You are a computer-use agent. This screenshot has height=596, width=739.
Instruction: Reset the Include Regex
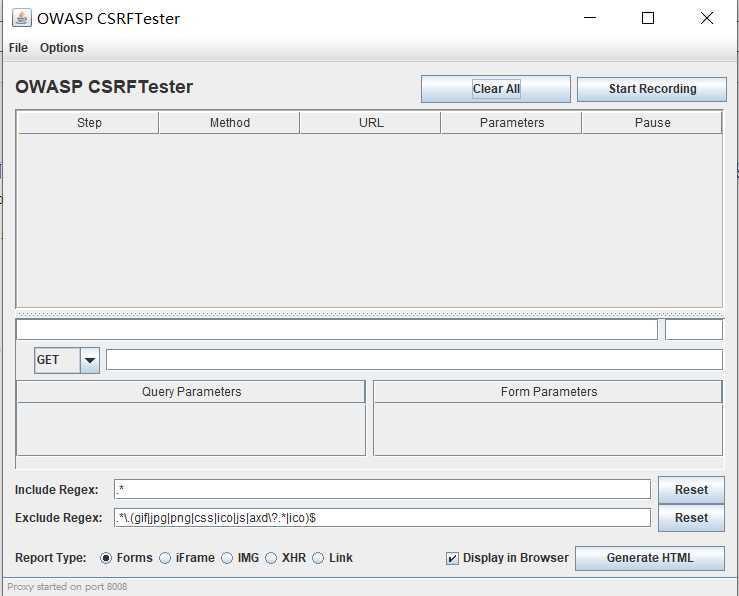click(691, 490)
